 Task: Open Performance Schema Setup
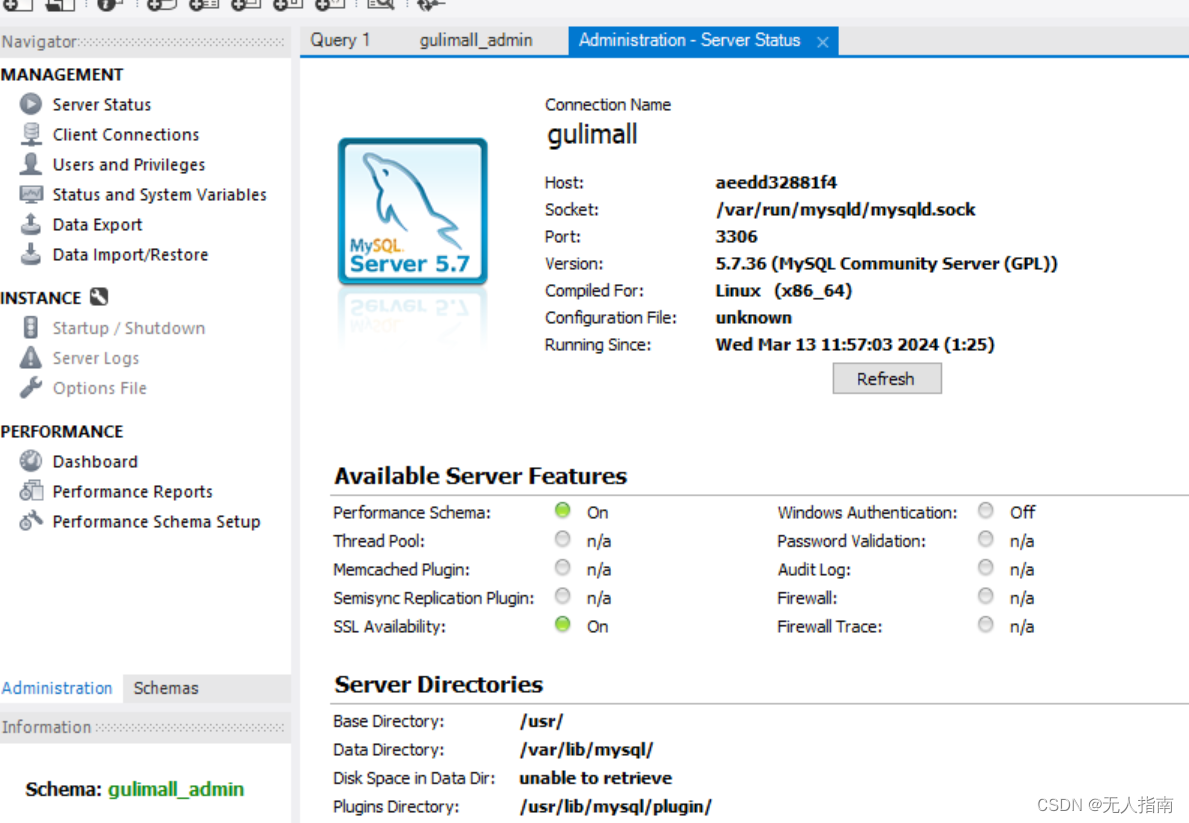click(x=156, y=522)
